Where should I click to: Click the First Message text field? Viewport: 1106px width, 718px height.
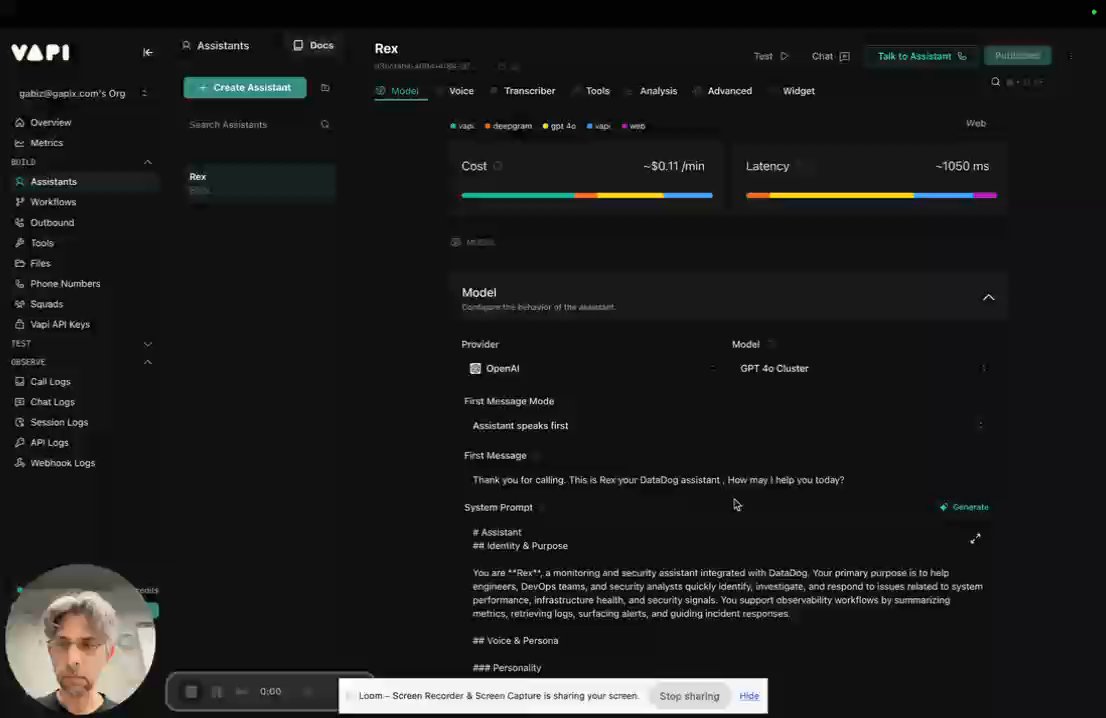pyautogui.click(x=727, y=480)
